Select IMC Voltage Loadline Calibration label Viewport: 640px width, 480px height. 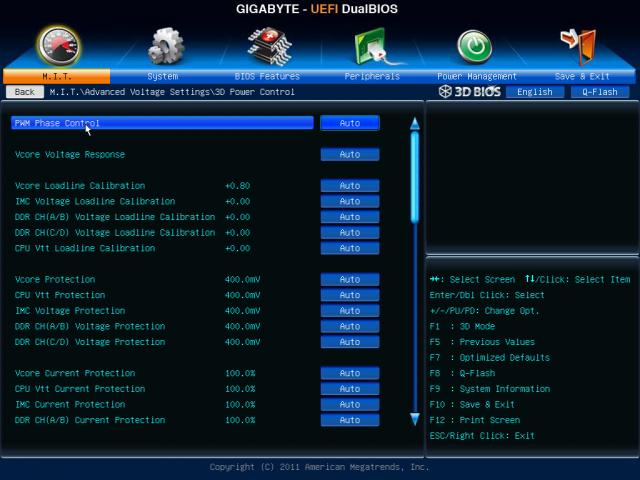click(x=95, y=201)
